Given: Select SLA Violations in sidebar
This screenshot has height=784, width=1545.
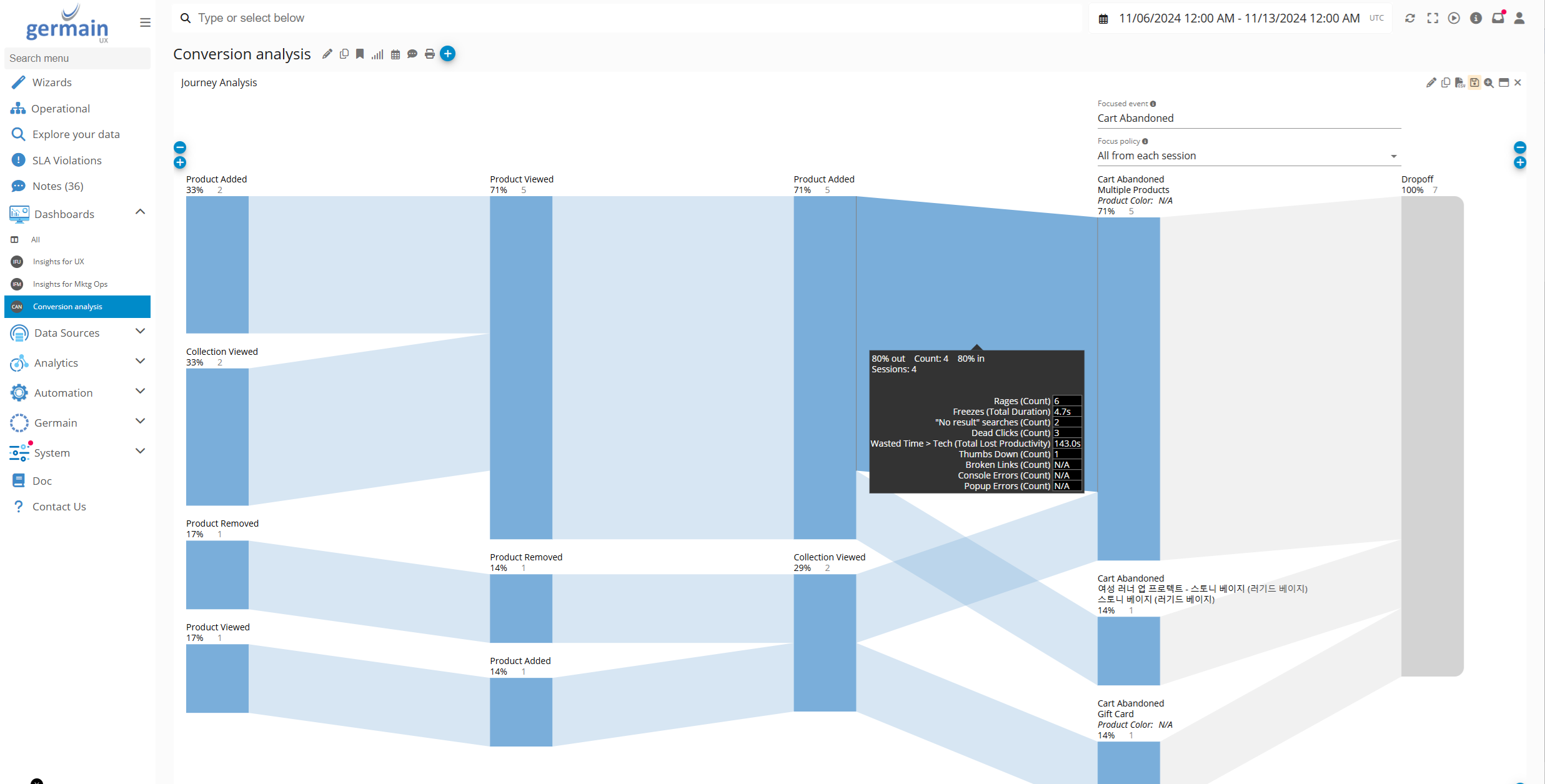Looking at the screenshot, I should tap(67, 161).
